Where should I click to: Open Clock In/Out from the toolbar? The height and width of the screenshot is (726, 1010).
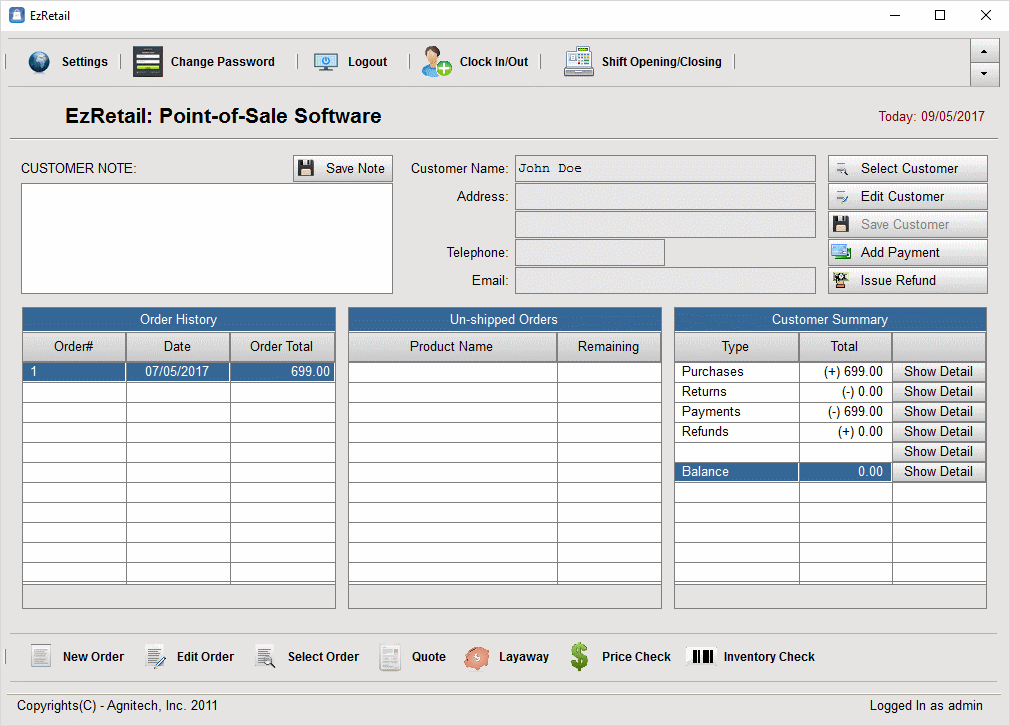click(x=493, y=62)
